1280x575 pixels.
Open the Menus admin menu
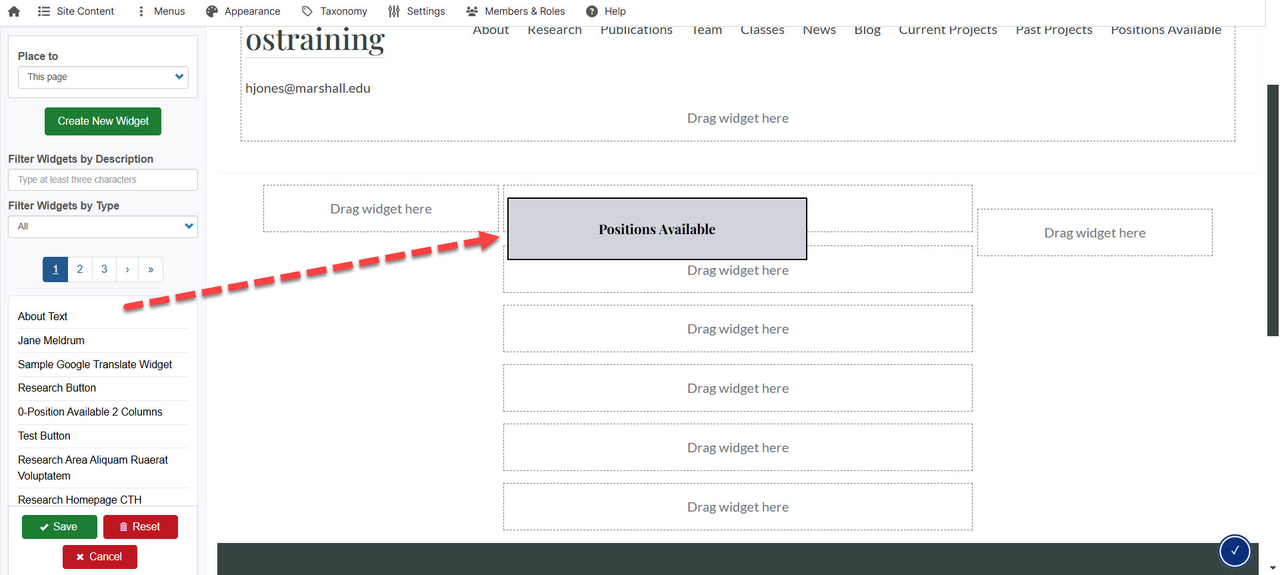(x=160, y=11)
